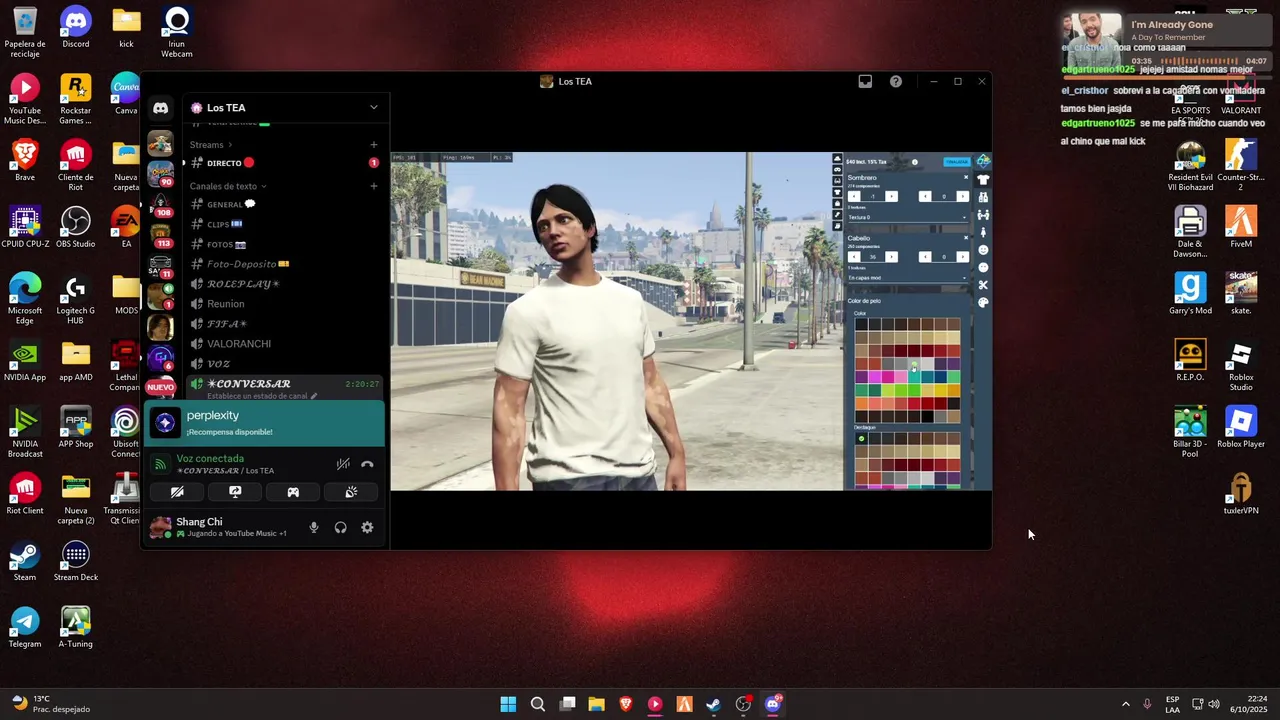Image resolution: width=1280 pixels, height=720 pixels.
Task: Pick the pure black hair color swatch
Action: [927, 417]
